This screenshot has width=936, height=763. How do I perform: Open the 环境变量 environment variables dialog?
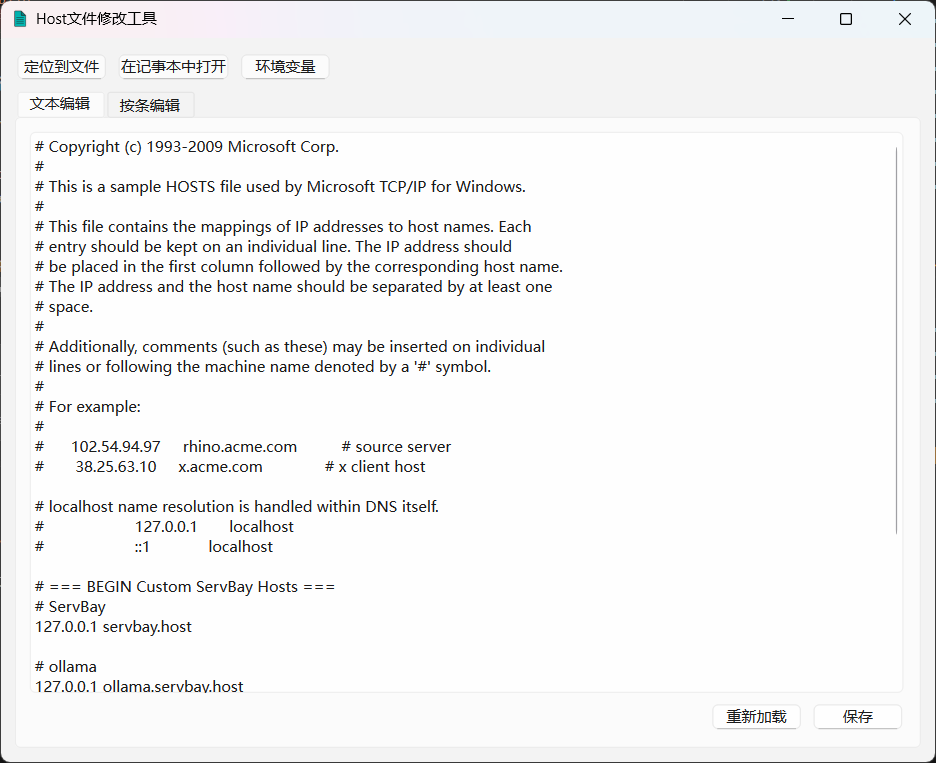coord(285,66)
